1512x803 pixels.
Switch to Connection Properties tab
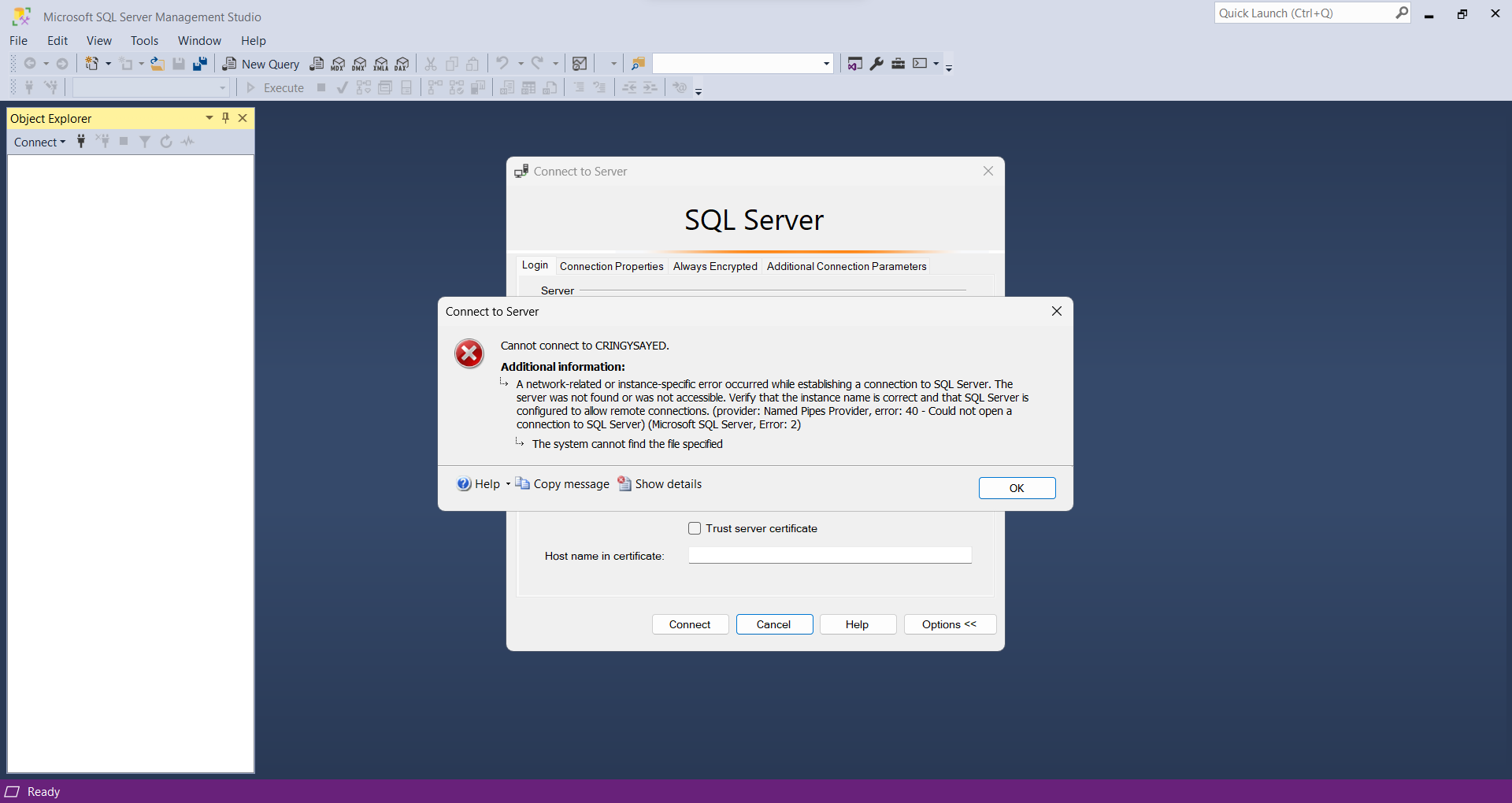pyautogui.click(x=612, y=266)
